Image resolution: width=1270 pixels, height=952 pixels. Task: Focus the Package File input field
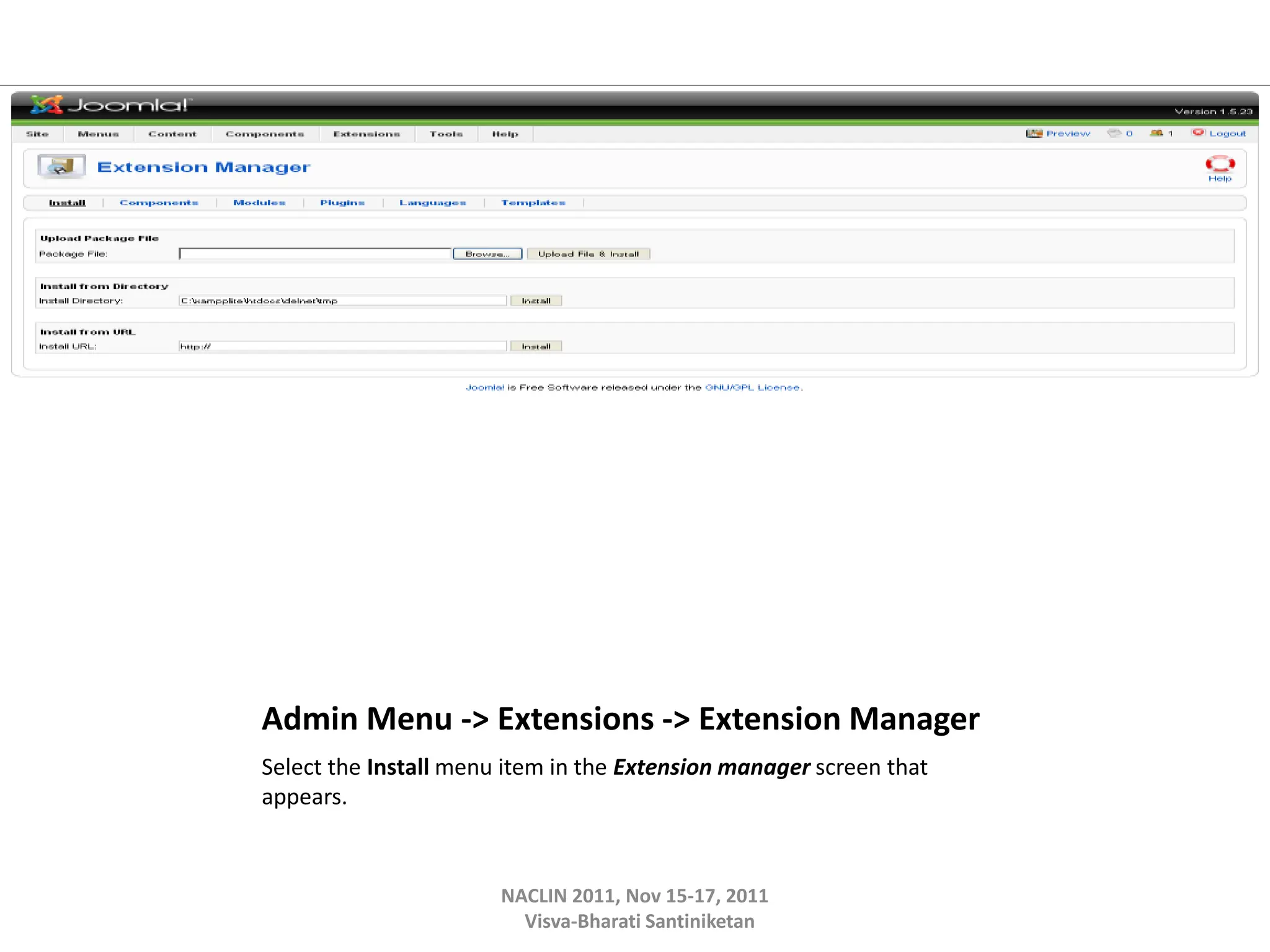(315, 254)
